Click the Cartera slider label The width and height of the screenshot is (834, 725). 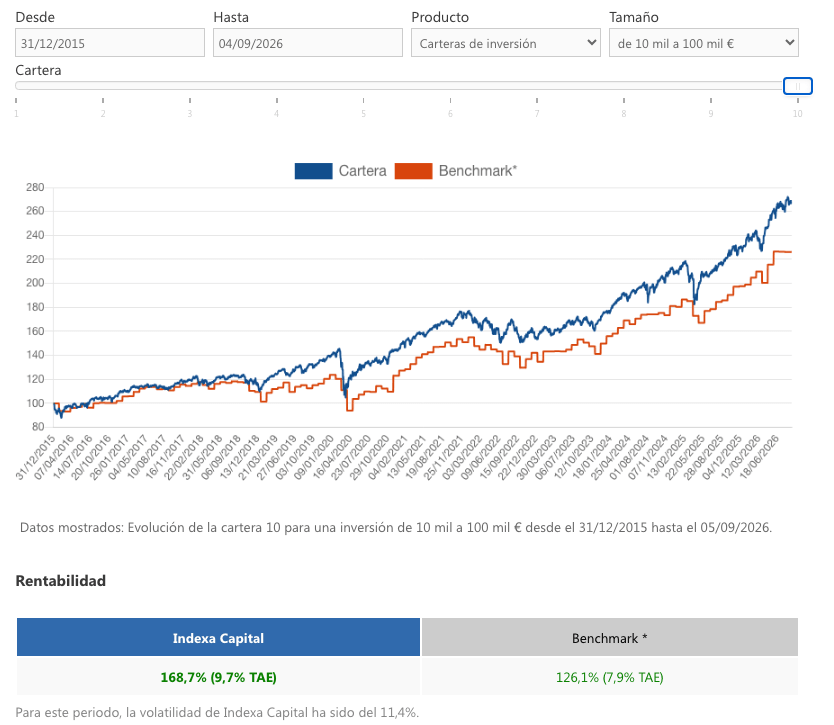pyautogui.click(x=38, y=70)
